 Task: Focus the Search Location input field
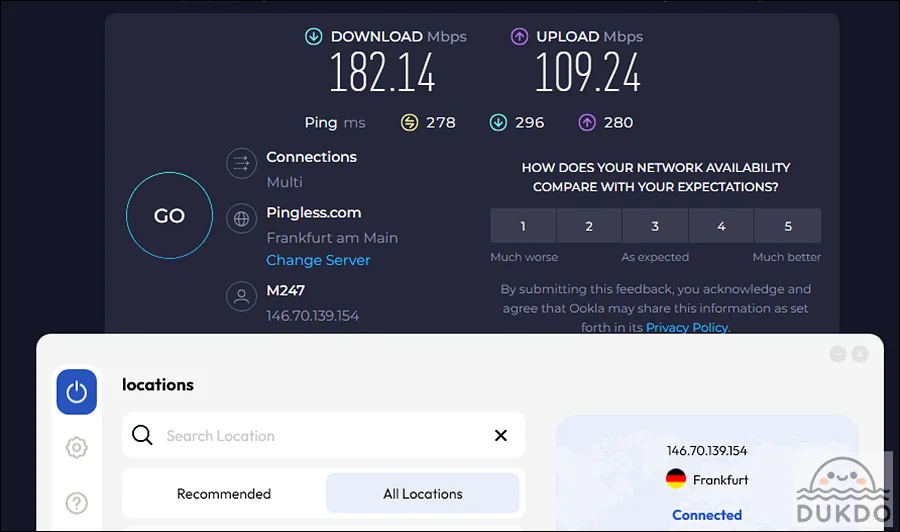(x=324, y=436)
